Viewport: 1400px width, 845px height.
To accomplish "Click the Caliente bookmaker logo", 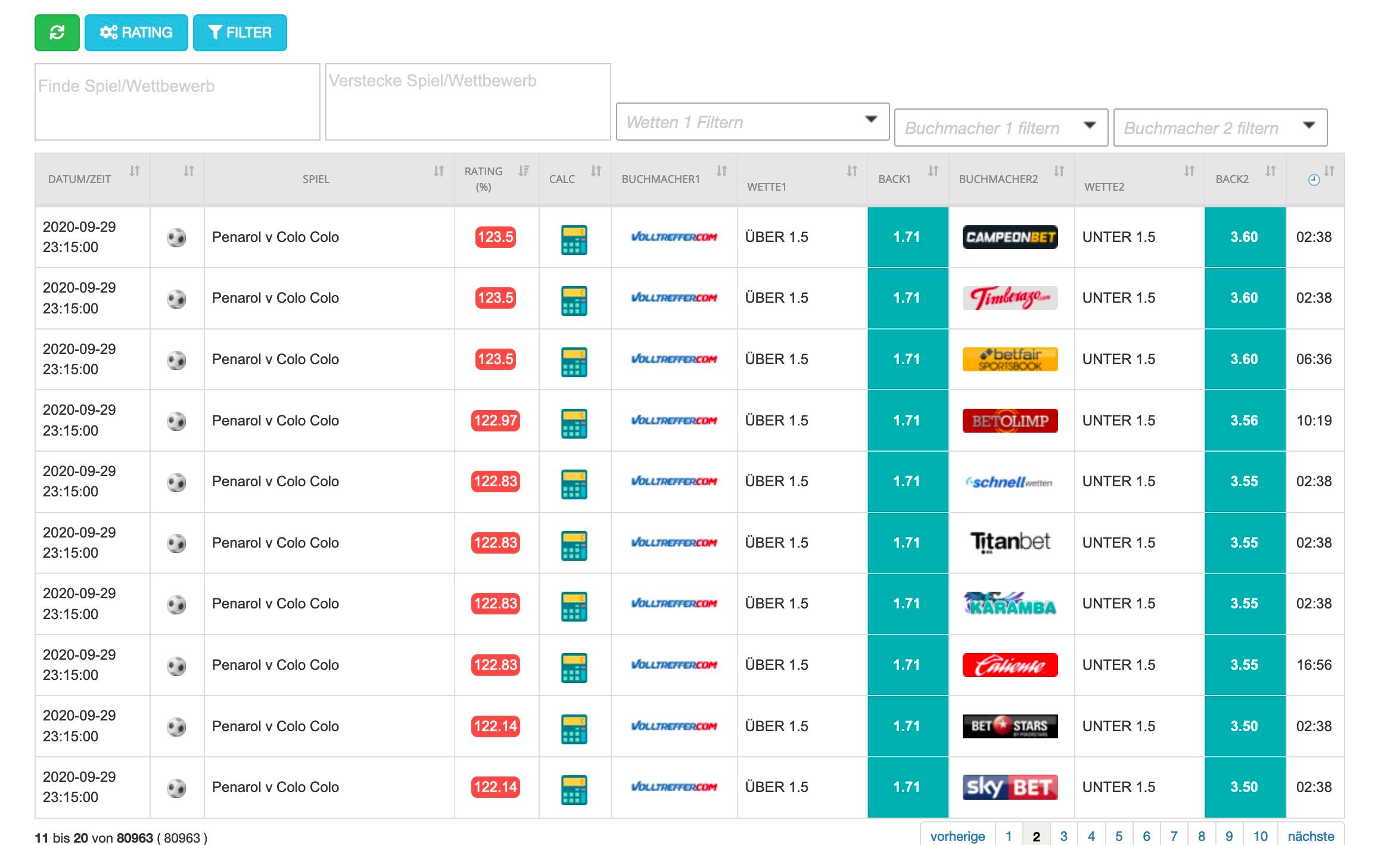I will [x=1010, y=665].
